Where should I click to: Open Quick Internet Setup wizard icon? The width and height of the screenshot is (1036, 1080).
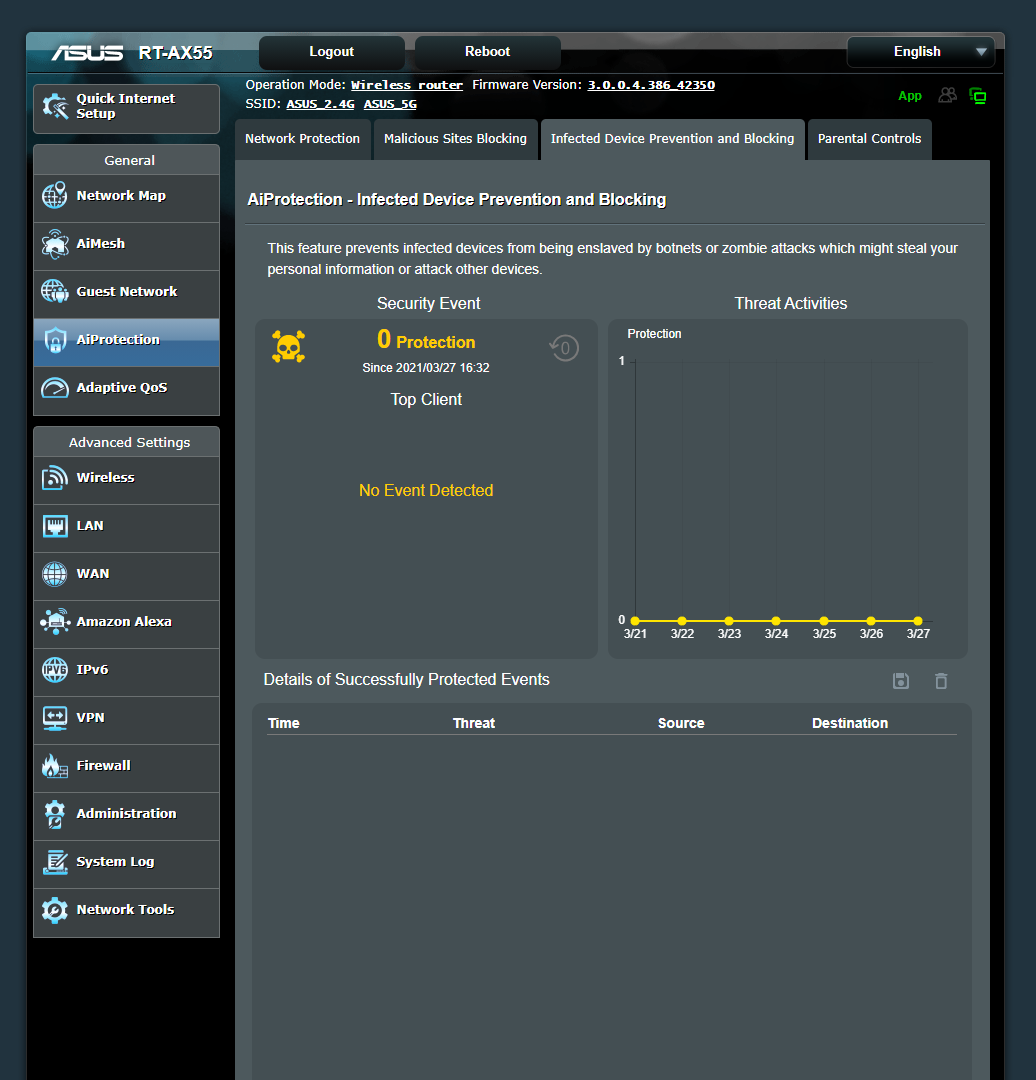55,106
